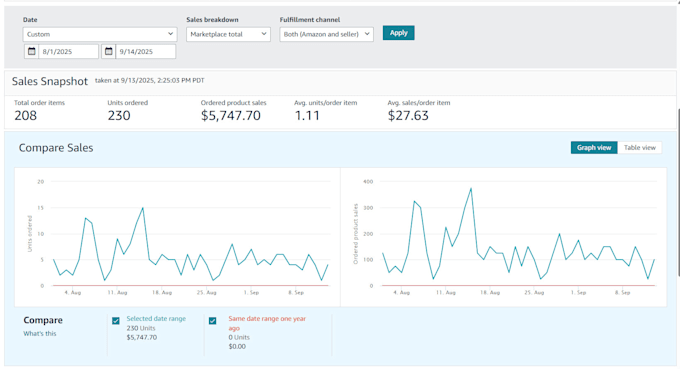The width and height of the screenshot is (680, 369).
Task: Click the end date field 9/14/2025
Action: [x=145, y=51]
